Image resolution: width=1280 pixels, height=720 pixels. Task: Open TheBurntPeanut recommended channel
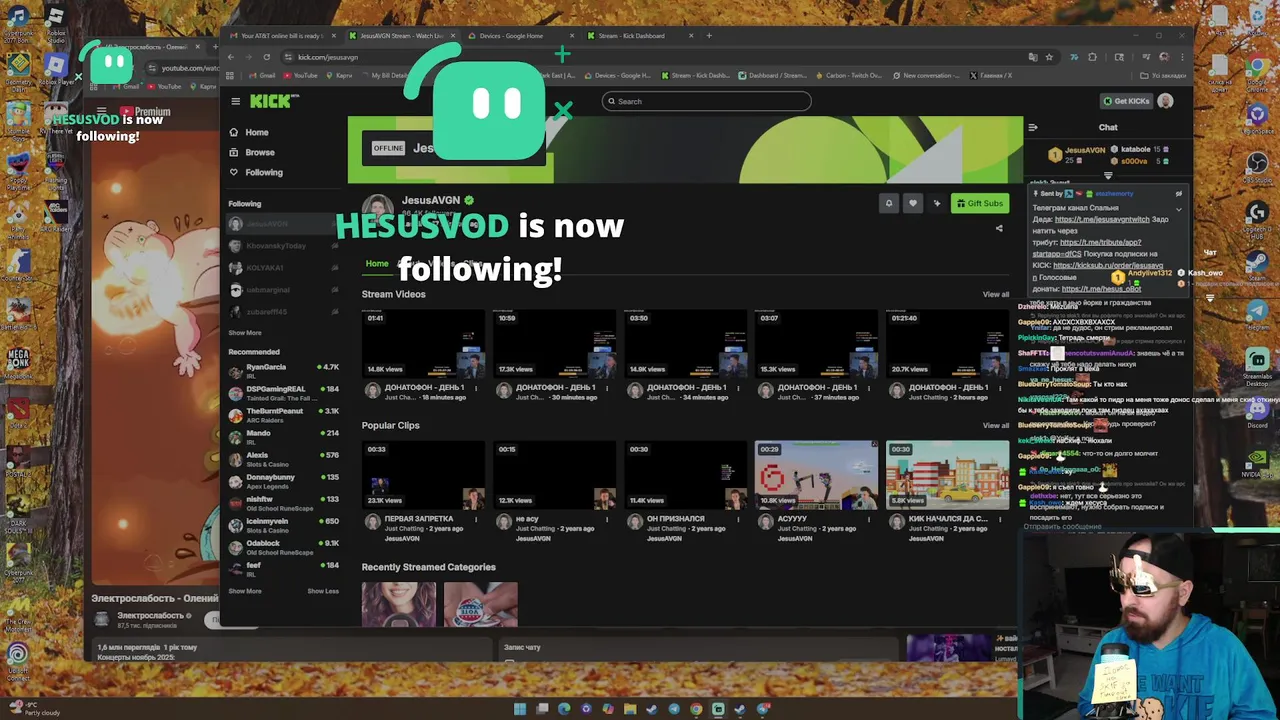(284, 415)
